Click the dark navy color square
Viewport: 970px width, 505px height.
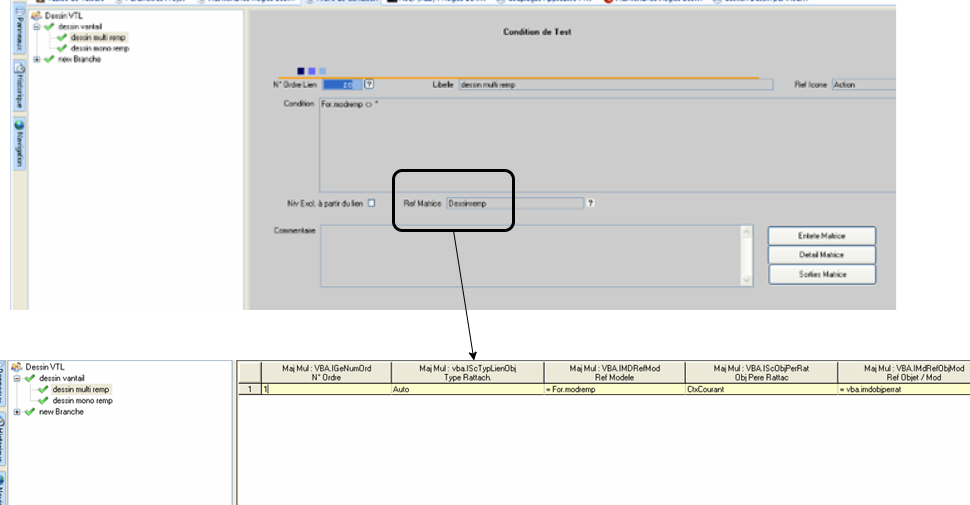click(301, 71)
